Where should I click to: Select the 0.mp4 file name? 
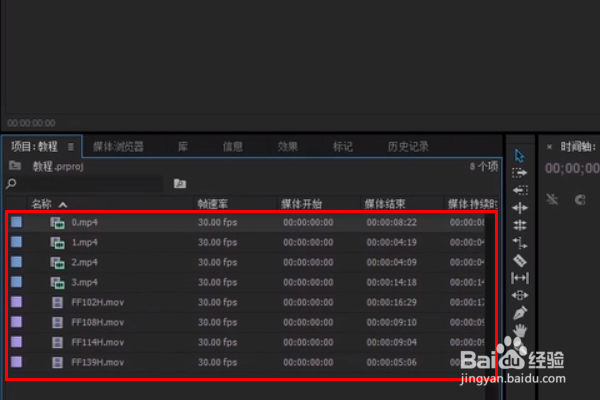(85, 222)
